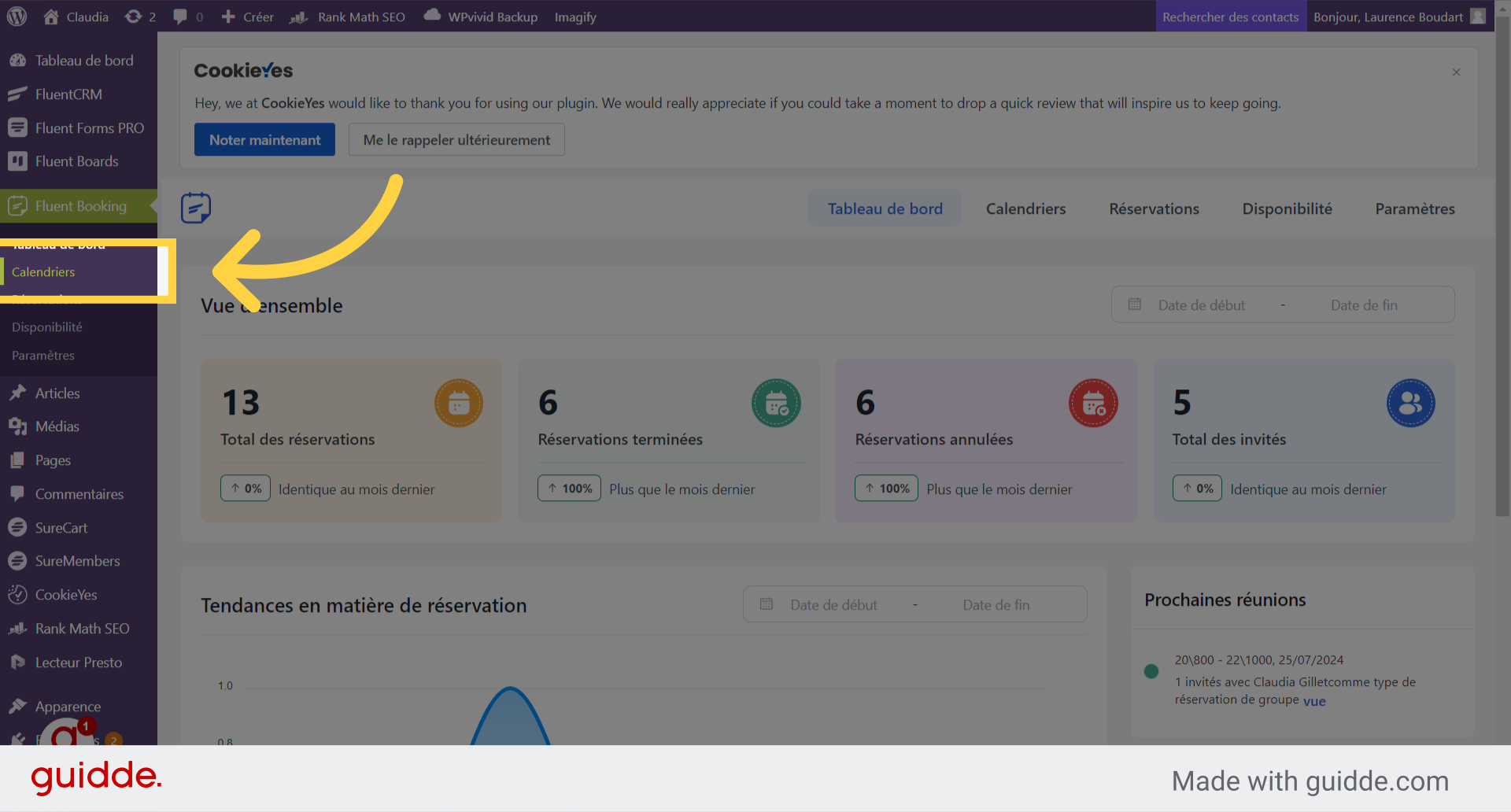The width and height of the screenshot is (1511, 812).
Task: Click the user avatar in admin bar
Action: 1478,17
